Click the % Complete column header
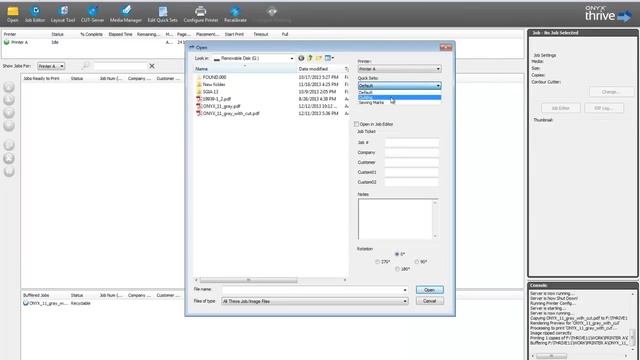640x360 pixels. tap(91, 34)
